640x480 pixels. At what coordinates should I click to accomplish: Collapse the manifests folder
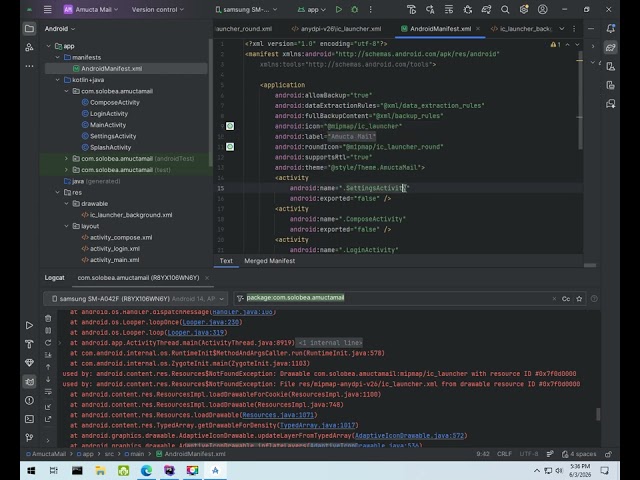pos(58,57)
